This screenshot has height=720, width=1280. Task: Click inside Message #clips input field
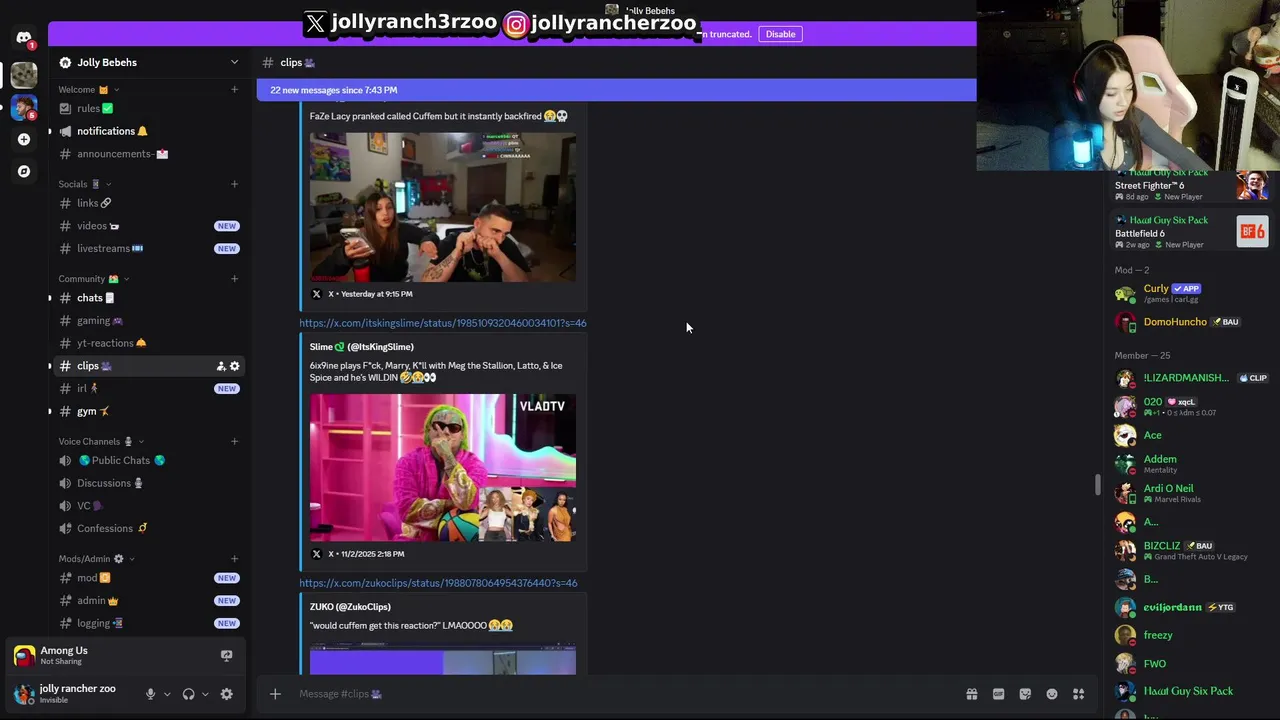620,694
